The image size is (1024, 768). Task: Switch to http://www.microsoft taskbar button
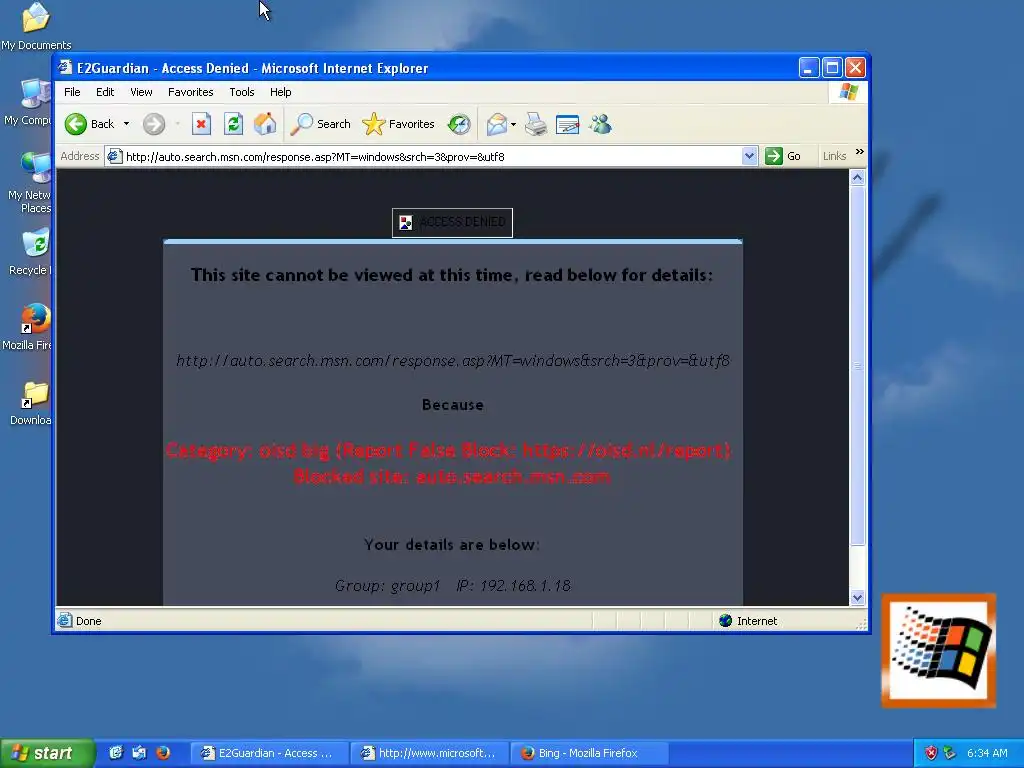tap(430, 753)
